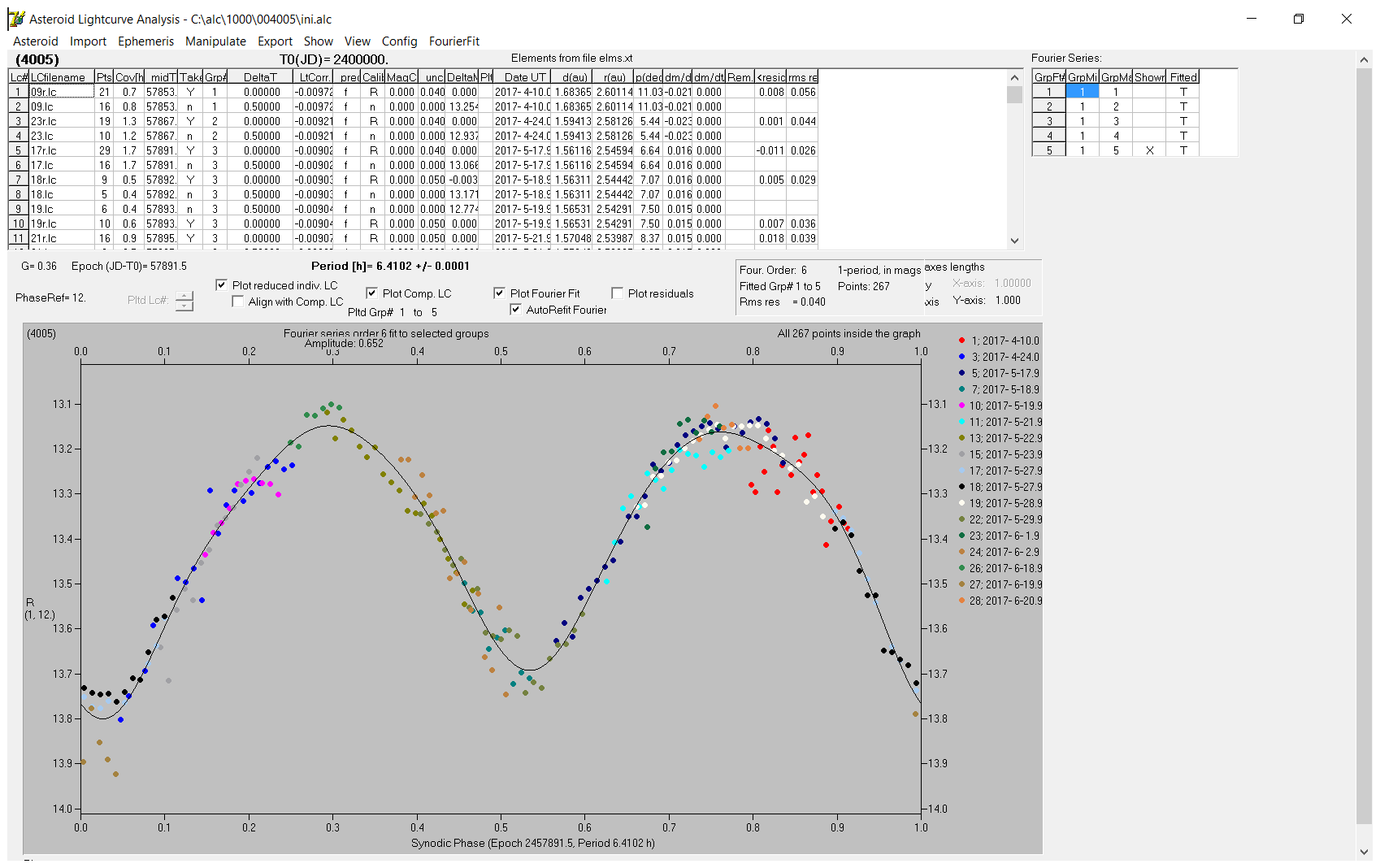Image resolution: width=1380 pixels, height=868 pixels.
Task: Click the GrpF# header in Fourier Series table
Action: [1049, 77]
